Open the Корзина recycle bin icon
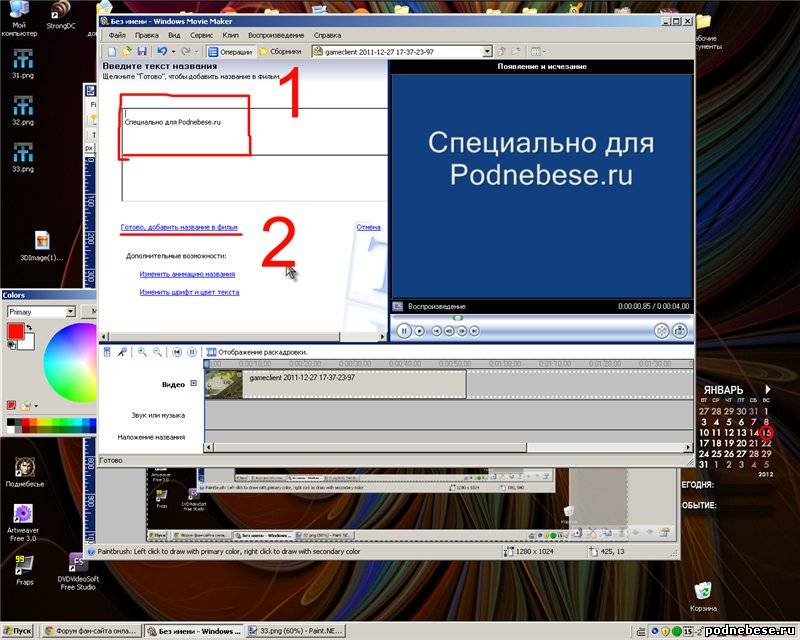The height and width of the screenshot is (640, 800). pyautogui.click(x=704, y=596)
